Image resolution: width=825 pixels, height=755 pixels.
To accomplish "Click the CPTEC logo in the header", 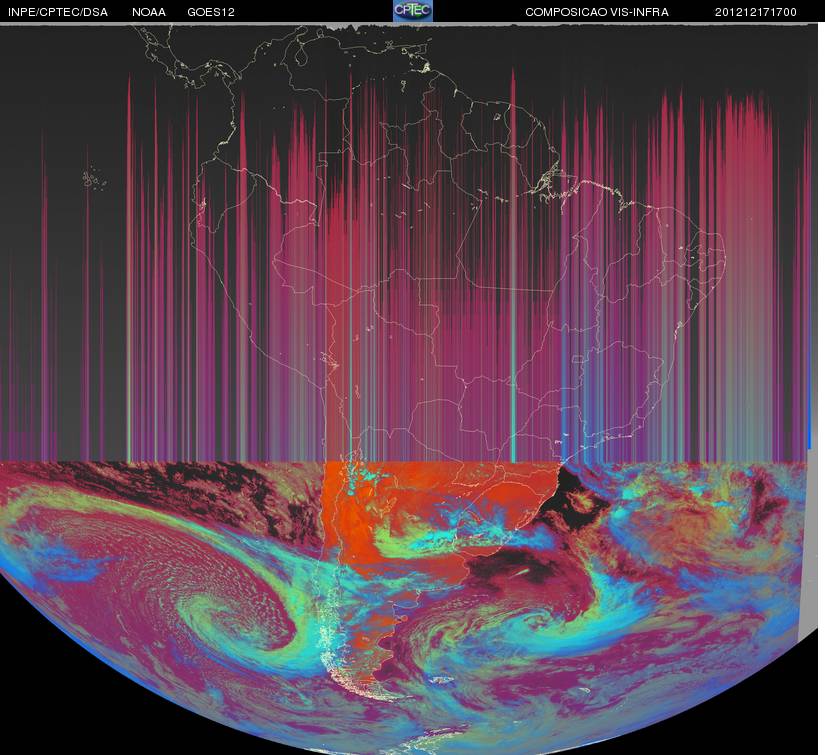I will point(413,11).
